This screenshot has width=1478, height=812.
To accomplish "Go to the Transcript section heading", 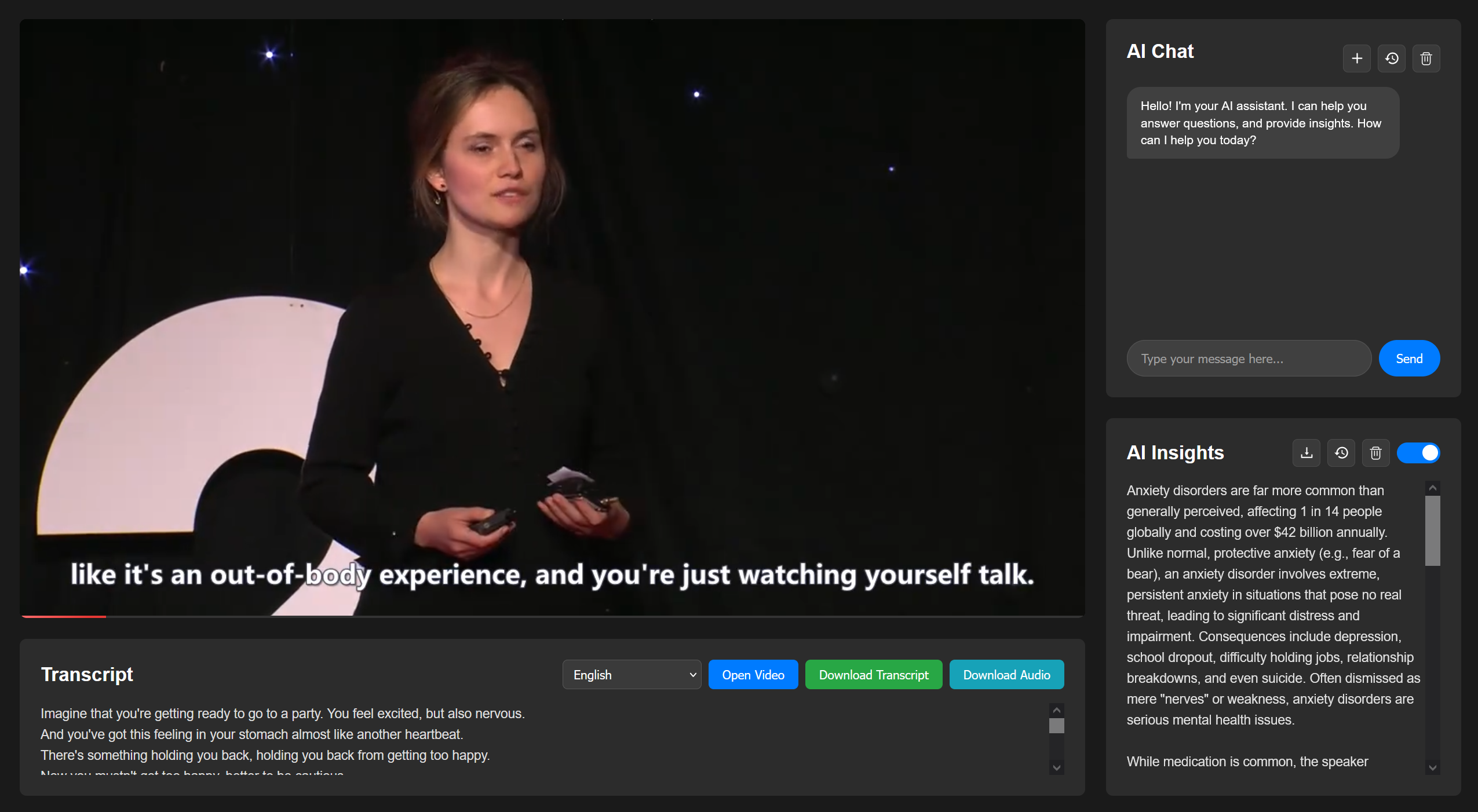I will pyautogui.click(x=87, y=674).
